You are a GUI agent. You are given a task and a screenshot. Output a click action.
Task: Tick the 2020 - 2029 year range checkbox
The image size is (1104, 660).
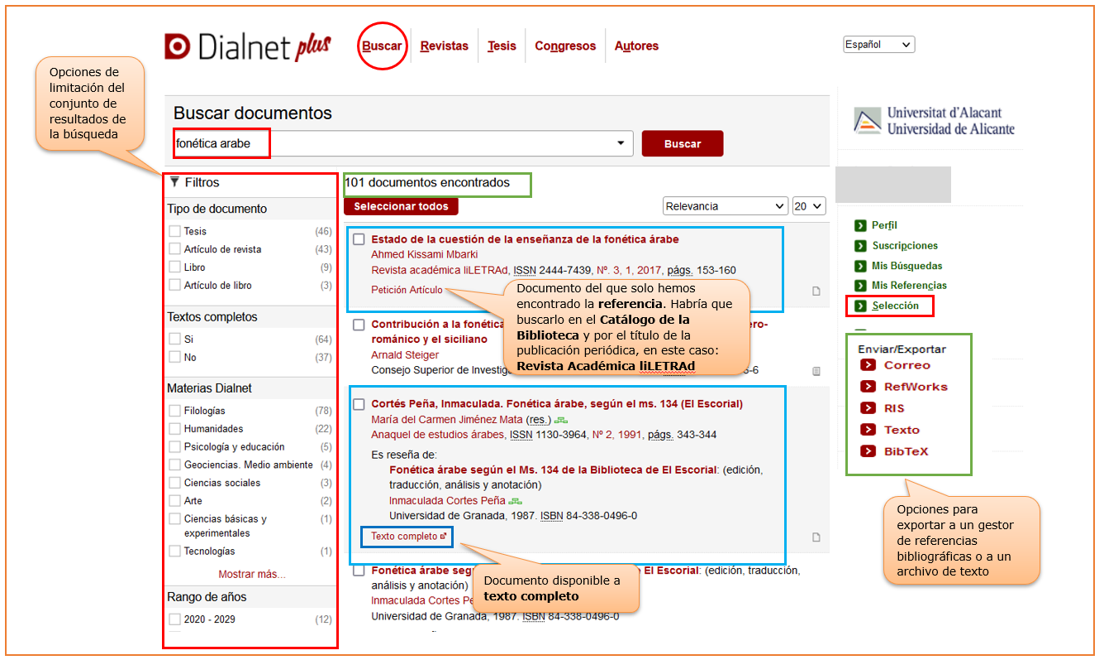click(x=175, y=619)
